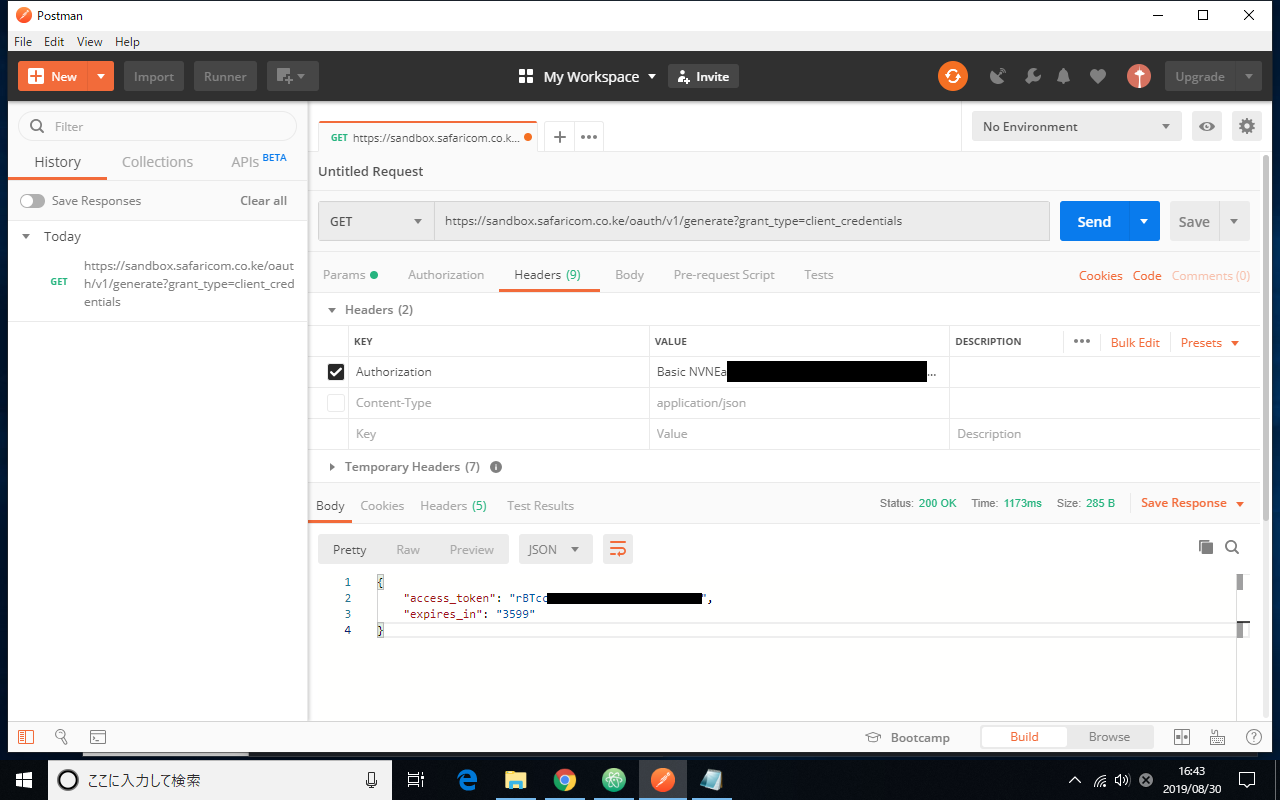Open Chrome from the taskbar
The width and height of the screenshot is (1280, 800).
[565, 780]
